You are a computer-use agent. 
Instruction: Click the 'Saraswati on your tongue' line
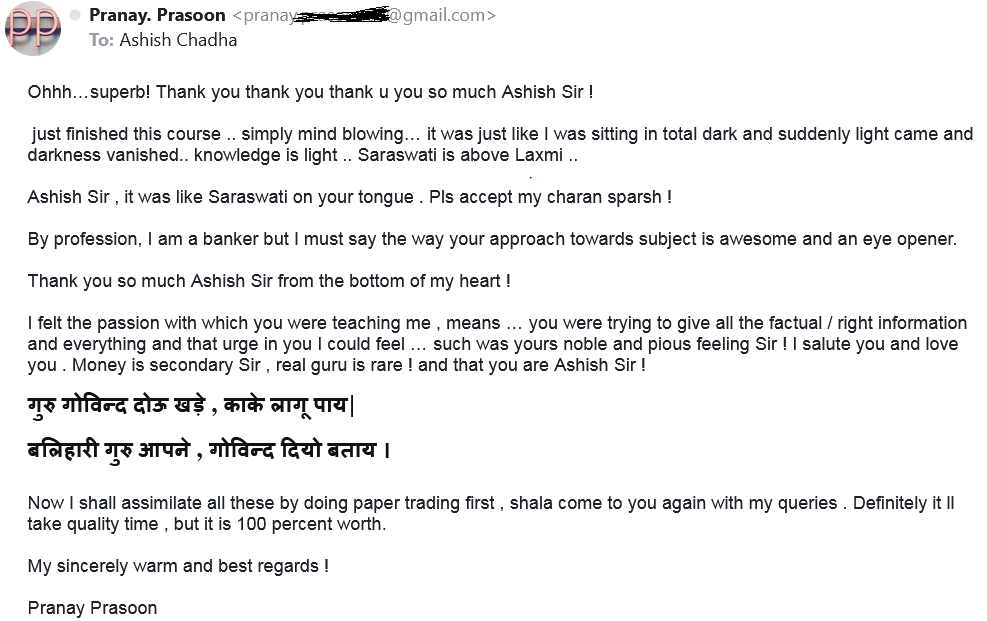[x=349, y=197]
